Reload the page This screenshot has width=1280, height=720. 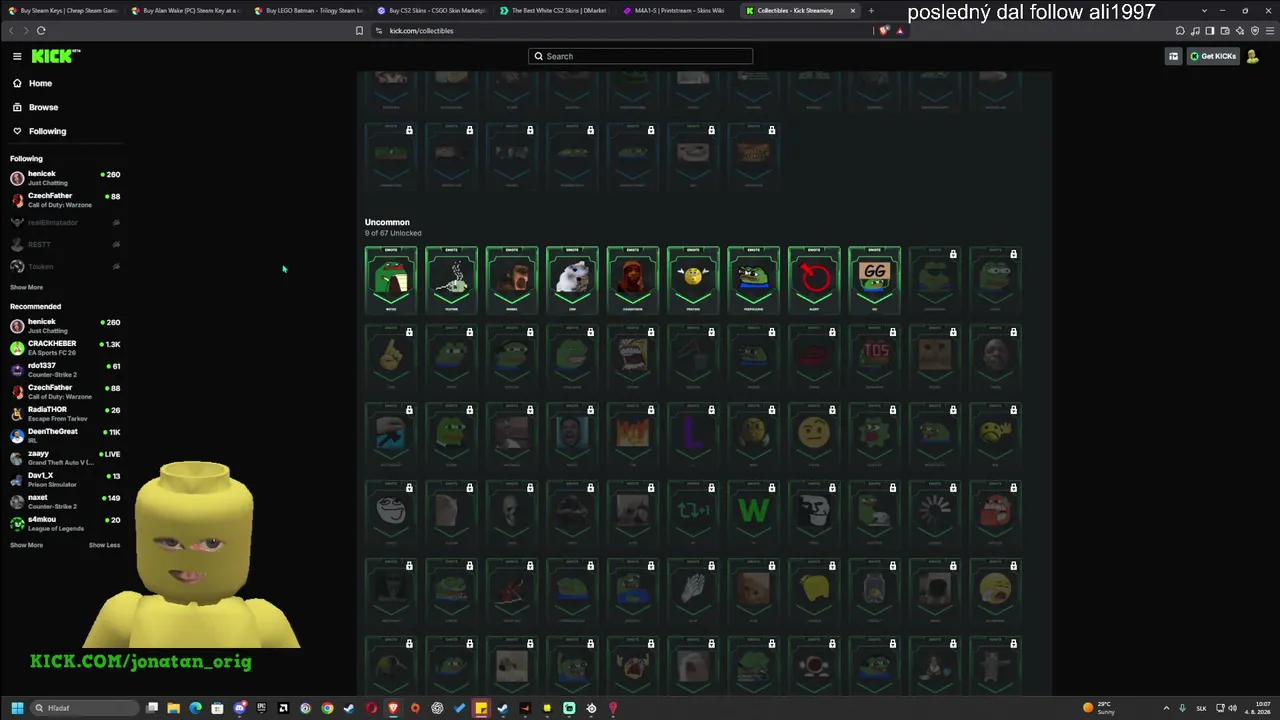coord(41,31)
